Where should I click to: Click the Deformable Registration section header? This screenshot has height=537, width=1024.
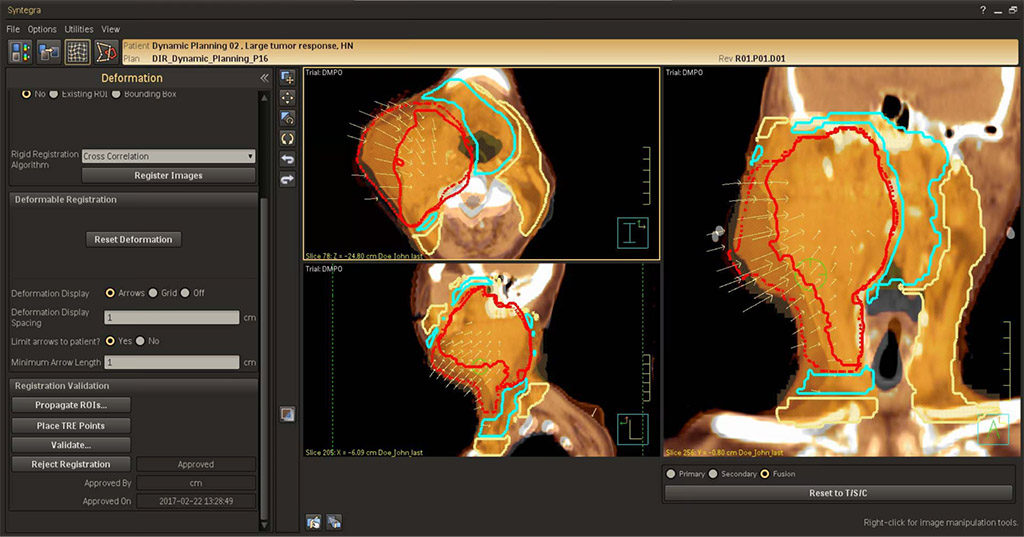coord(133,199)
